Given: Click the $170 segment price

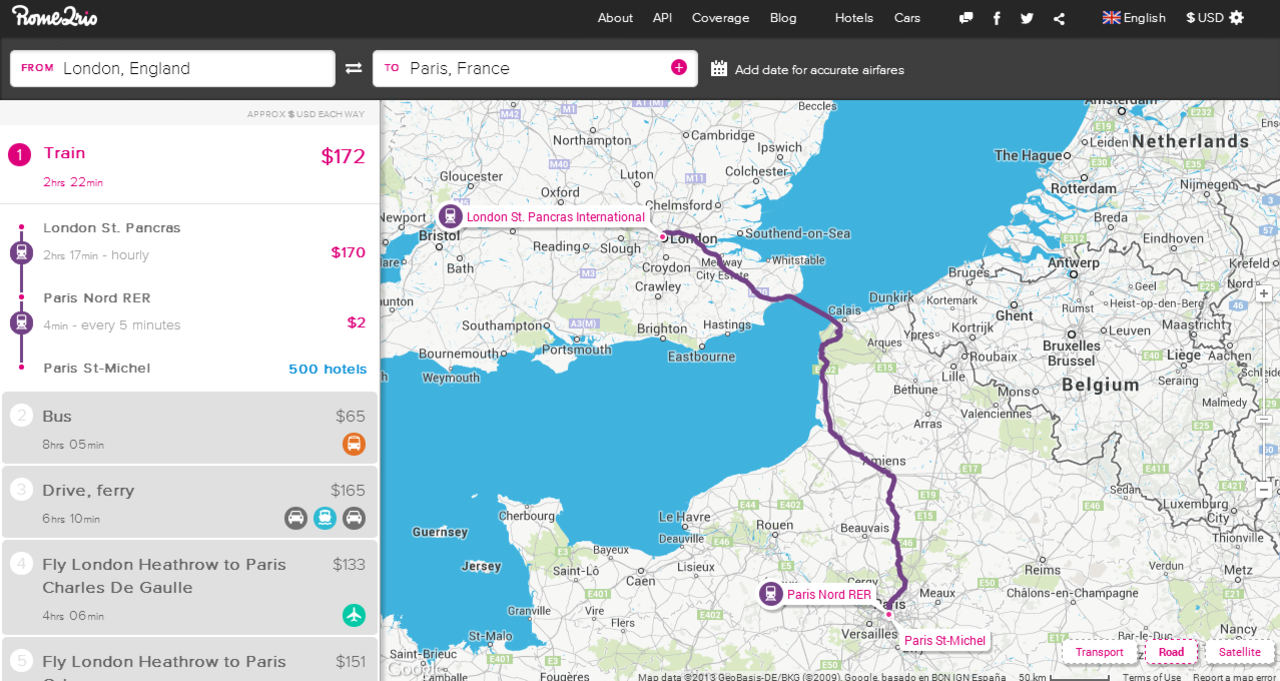Looking at the screenshot, I should (349, 252).
